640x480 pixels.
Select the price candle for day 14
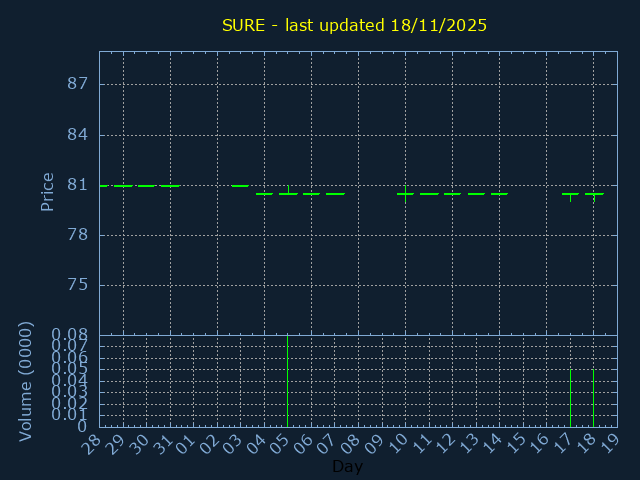click(499, 194)
